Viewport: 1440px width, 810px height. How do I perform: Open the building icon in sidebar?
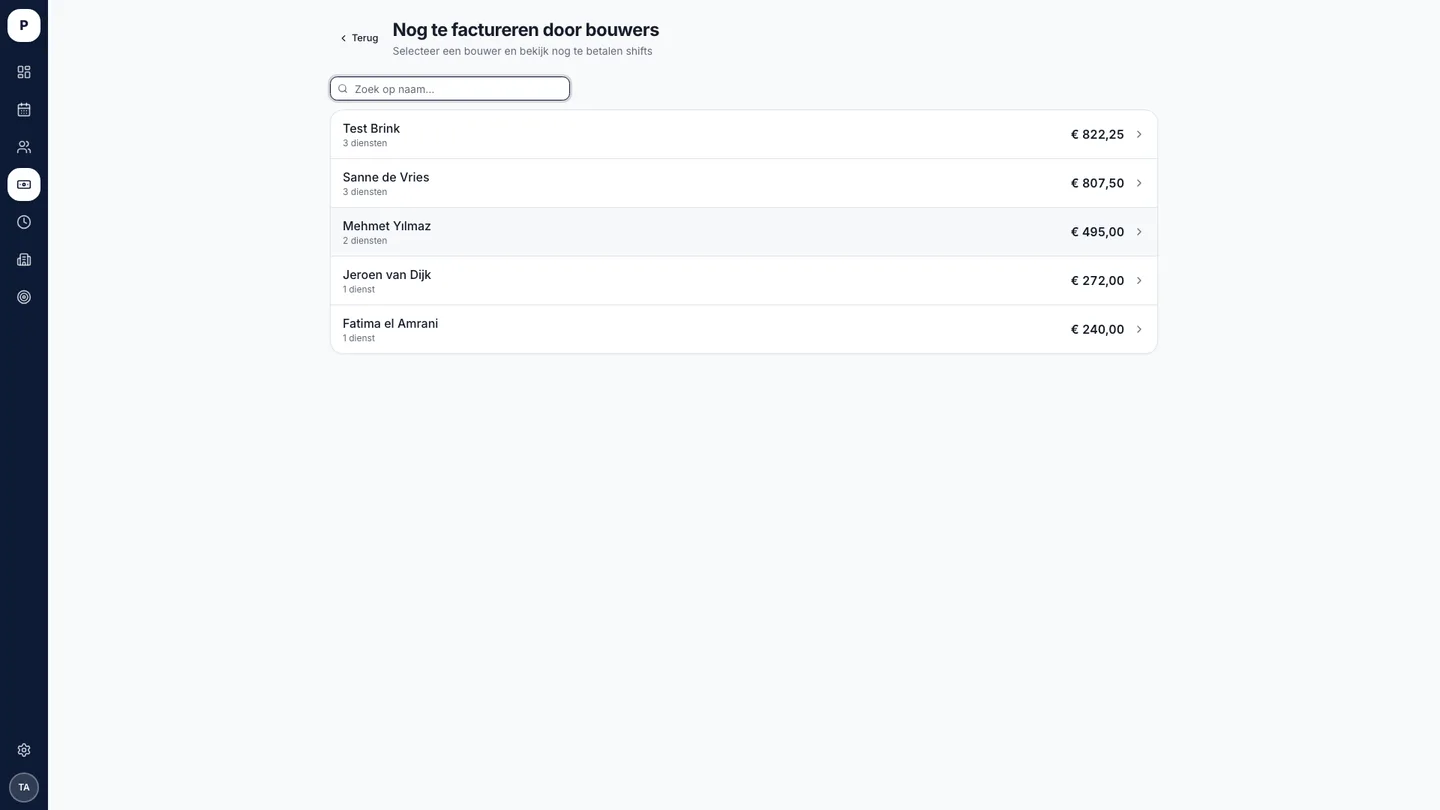pyautogui.click(x=24, y=259)
